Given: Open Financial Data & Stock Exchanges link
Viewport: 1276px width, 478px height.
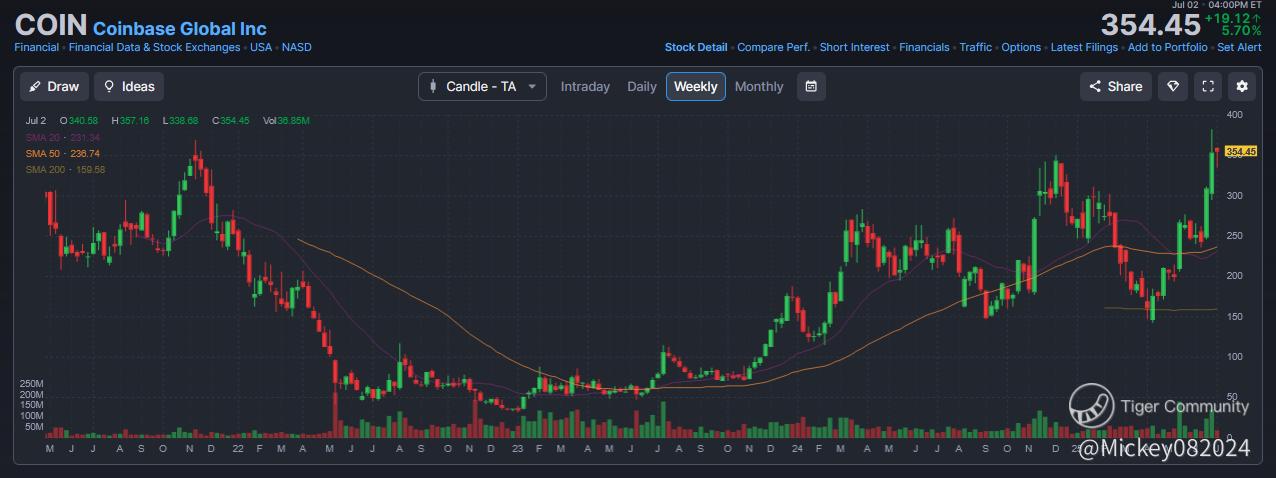Looking at the screenshot, I should [154, 47].
